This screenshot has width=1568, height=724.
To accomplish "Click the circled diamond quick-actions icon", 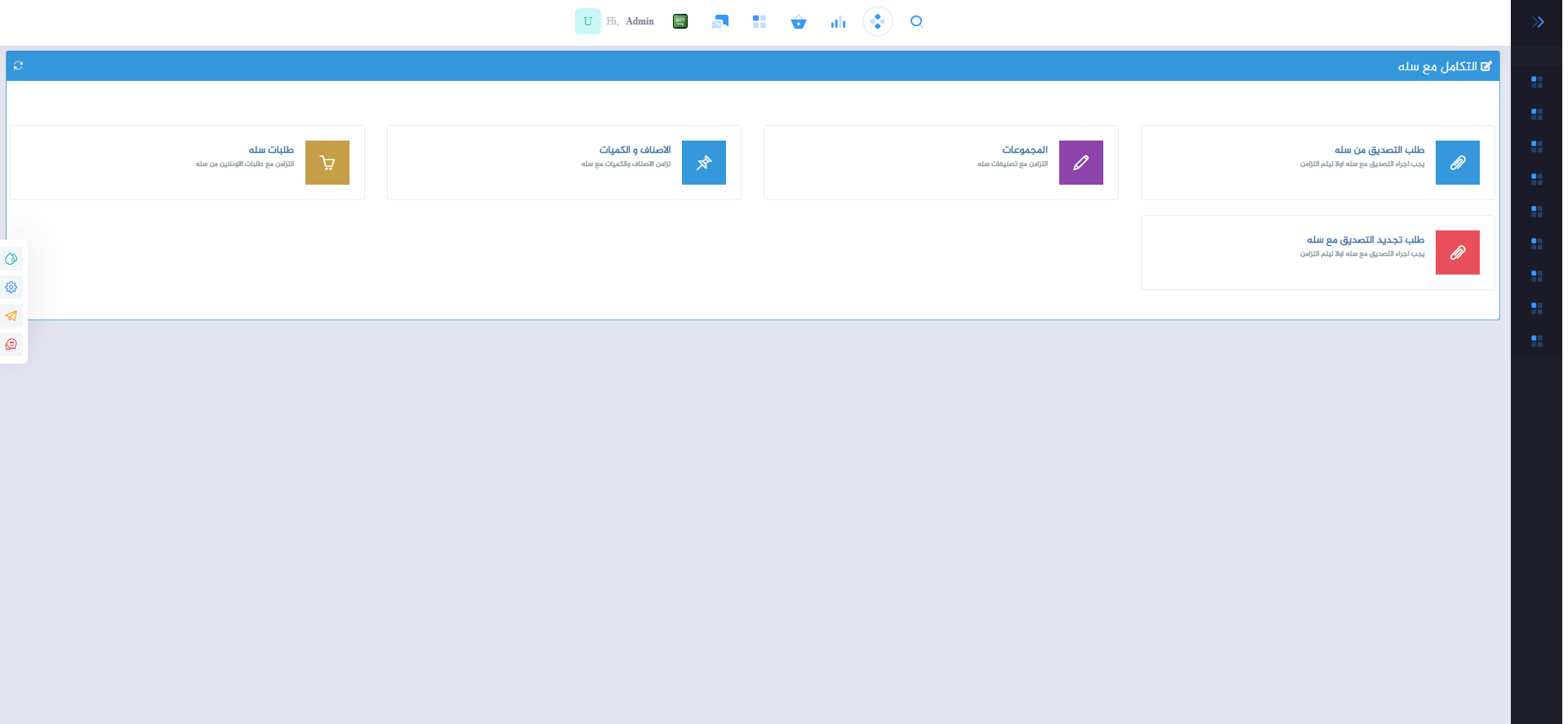I will coord(877,22).
